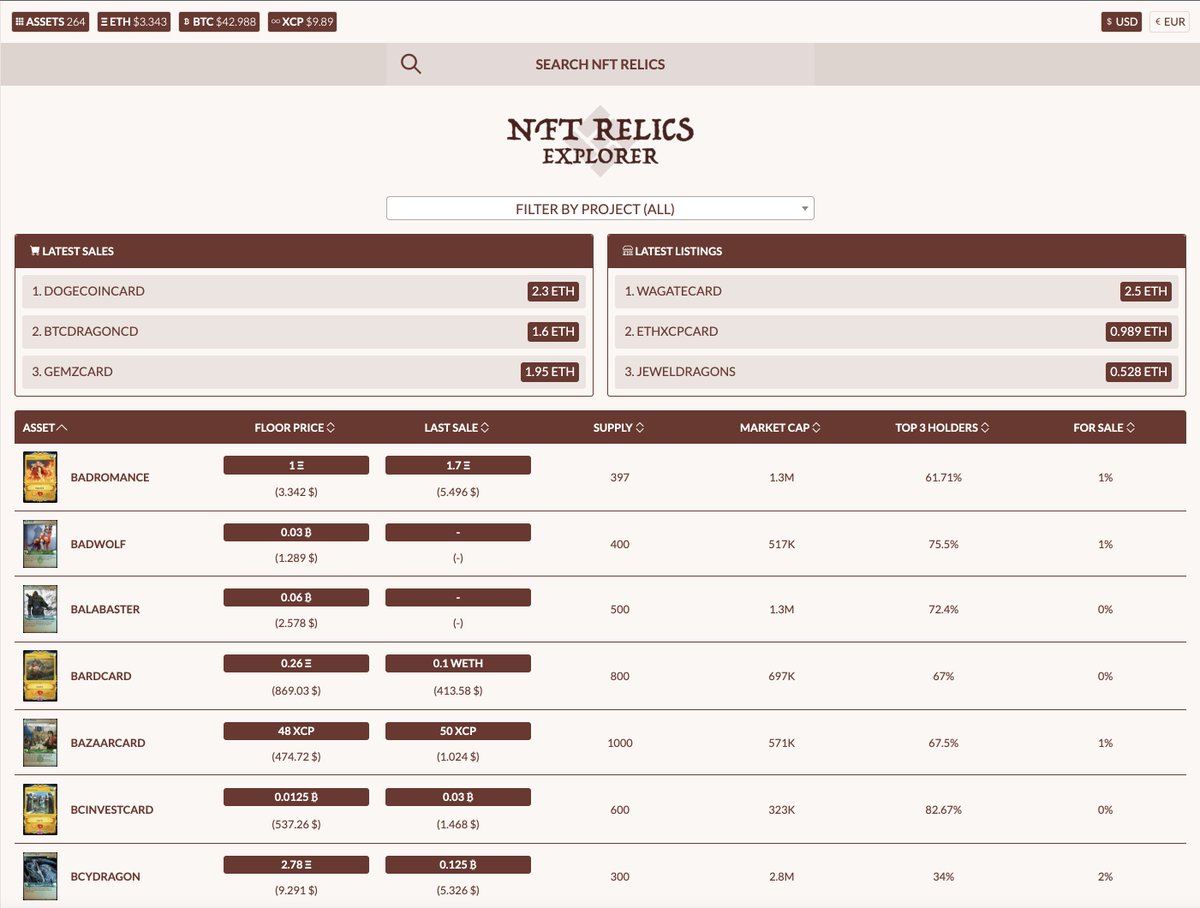
Task: Switch currency to USD
Action: point(1122,21)
